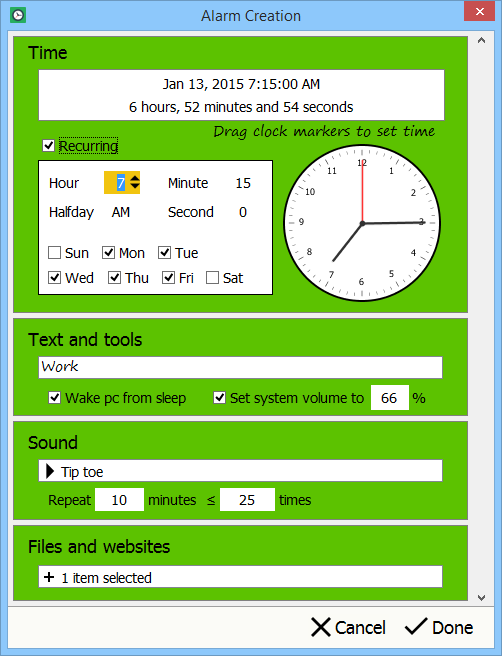502x656 pixels.
Task: Click the scrollbar down arrow
Action: coord(482,598)
